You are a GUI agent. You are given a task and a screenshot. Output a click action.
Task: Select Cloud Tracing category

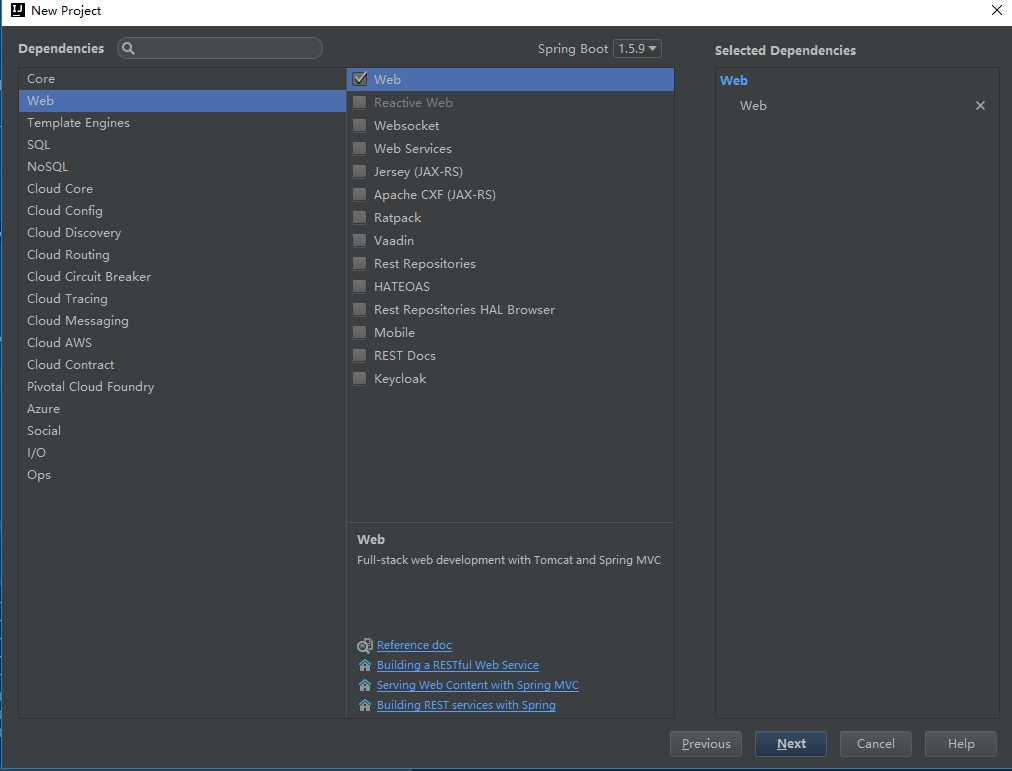182,298
